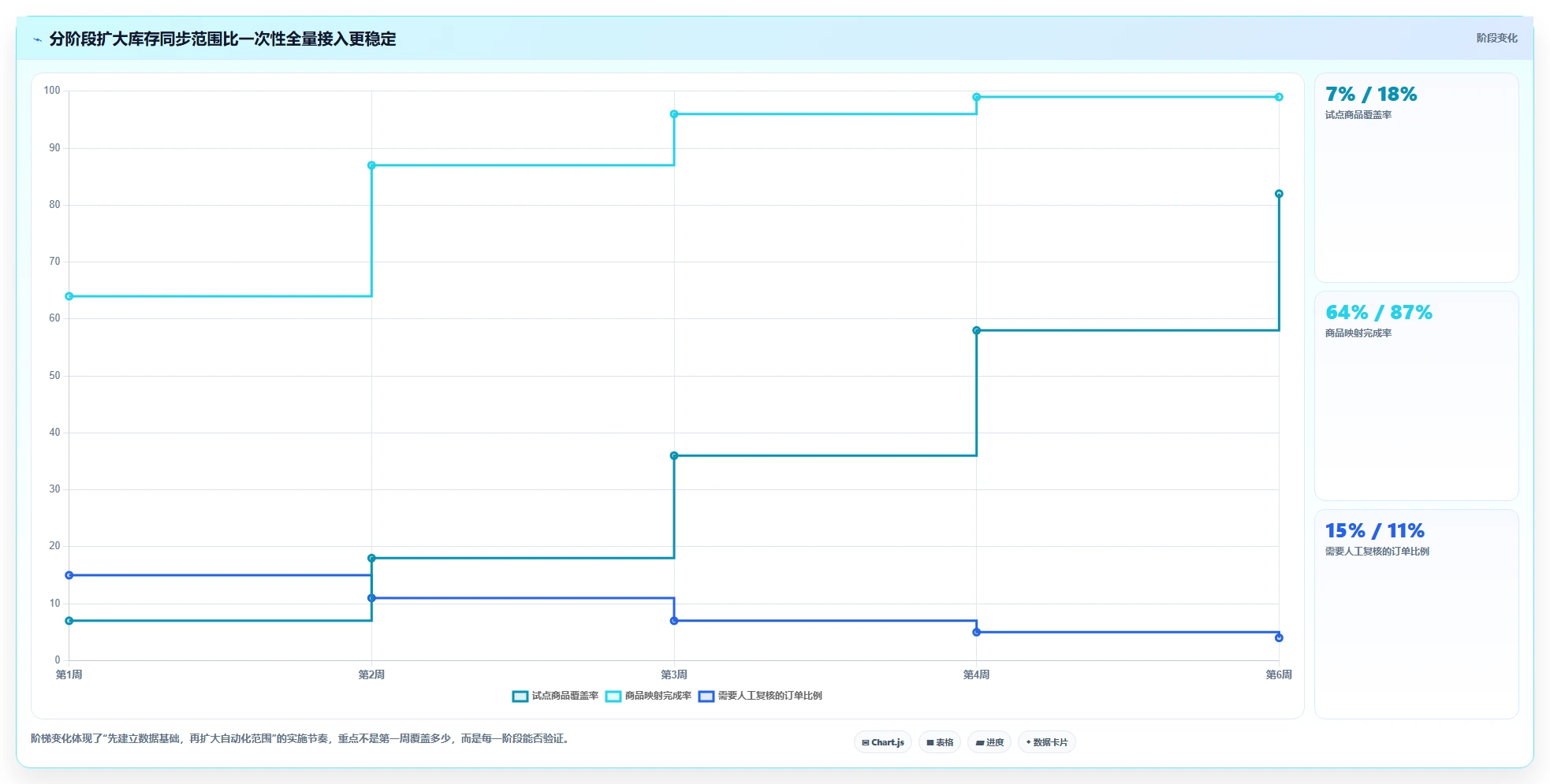Screen dimensions: 1550x784
Task: Toggle the 试点商品覆盖率 legend swatch
Action: [520, 696]
